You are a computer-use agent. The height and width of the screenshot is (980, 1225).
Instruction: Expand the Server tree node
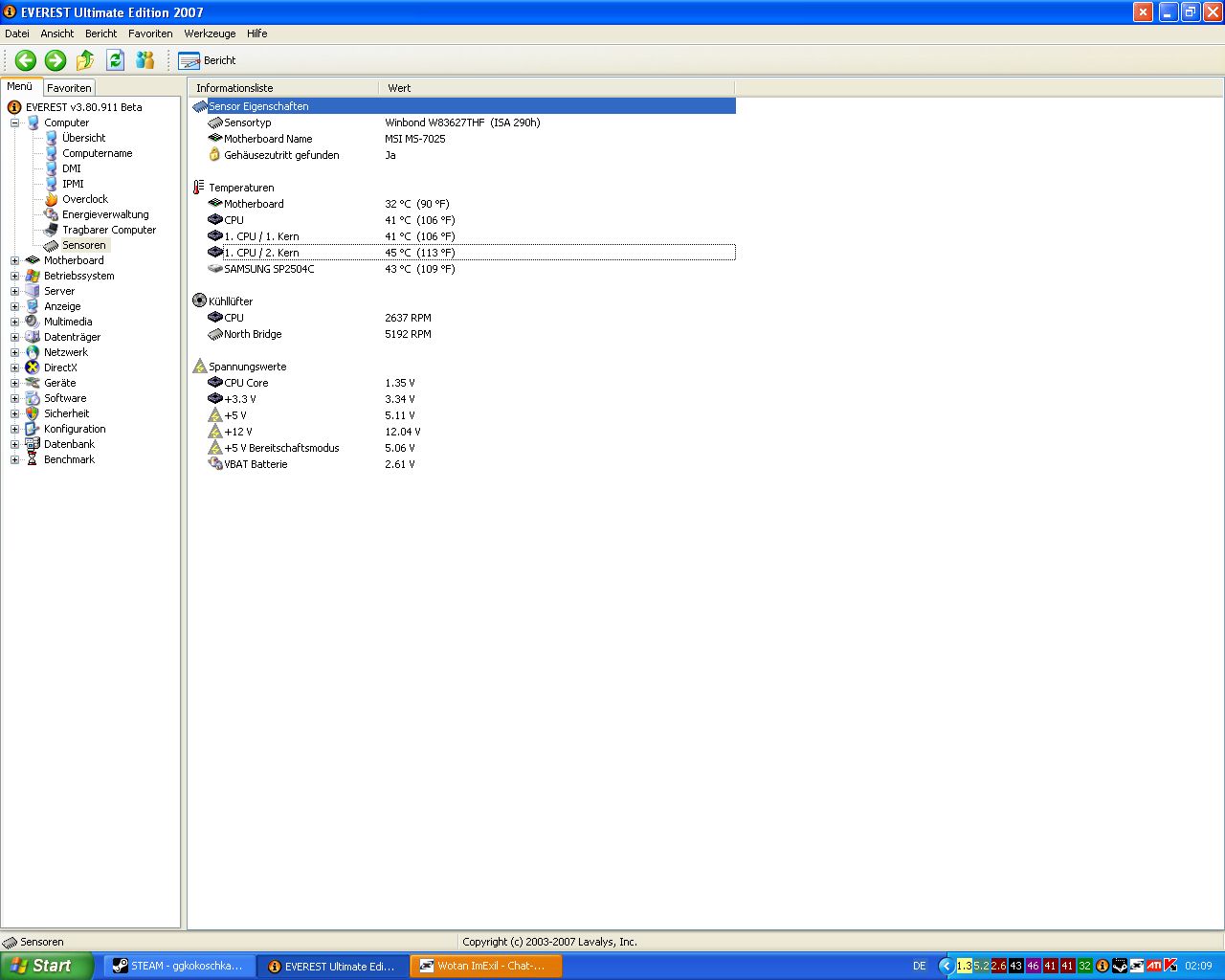tap(14, 291)
